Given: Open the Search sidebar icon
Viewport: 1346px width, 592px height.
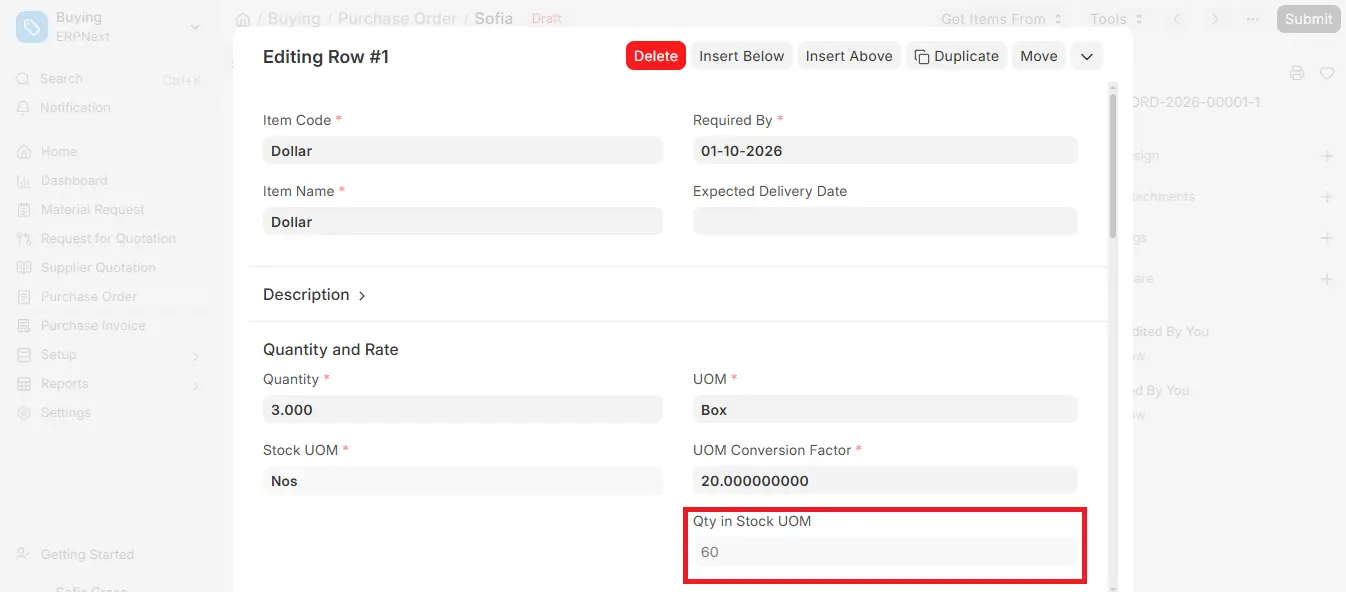Looking at the screenshot, I should [x=23, y=79].
